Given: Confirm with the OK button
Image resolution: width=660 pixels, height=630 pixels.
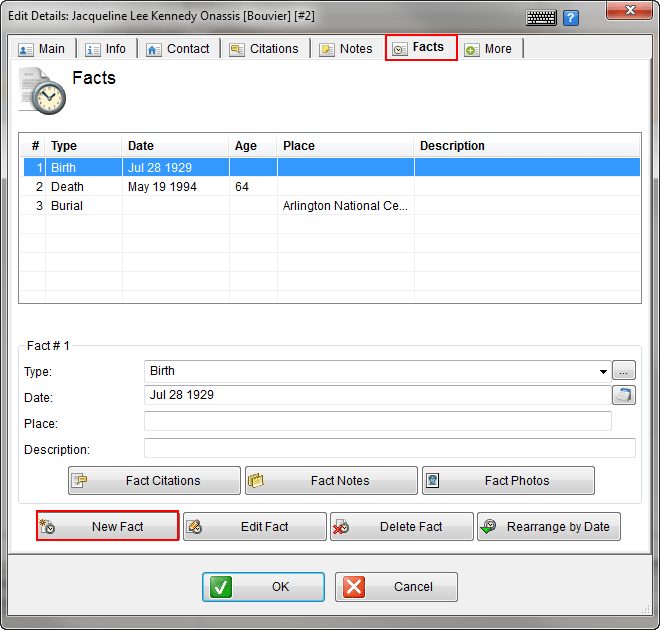Looking at the screenshot, I should 263,586.
